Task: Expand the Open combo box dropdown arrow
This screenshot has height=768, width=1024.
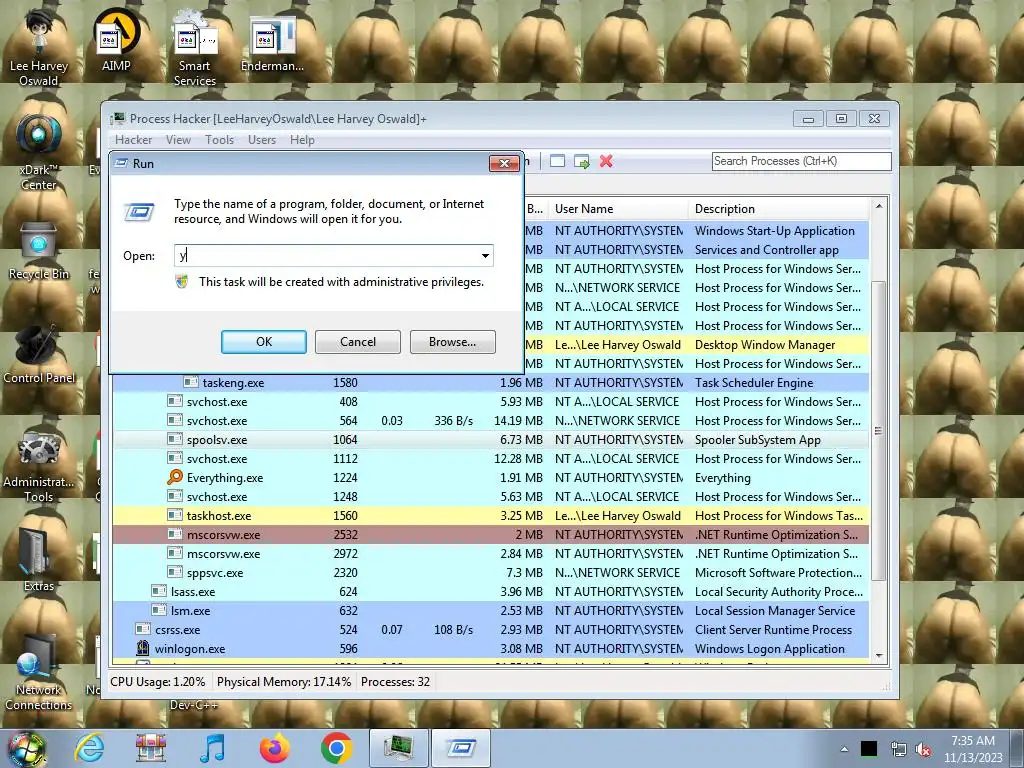Action: [x=485, y=255]
